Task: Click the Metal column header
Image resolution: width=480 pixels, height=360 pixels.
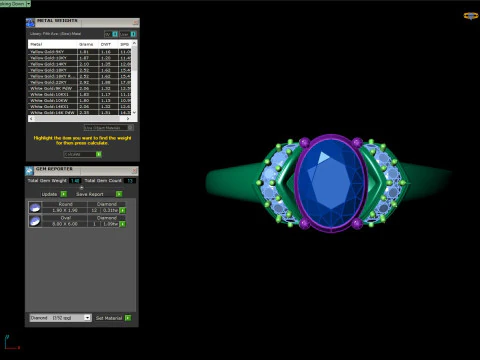Action: click(53, 44)
